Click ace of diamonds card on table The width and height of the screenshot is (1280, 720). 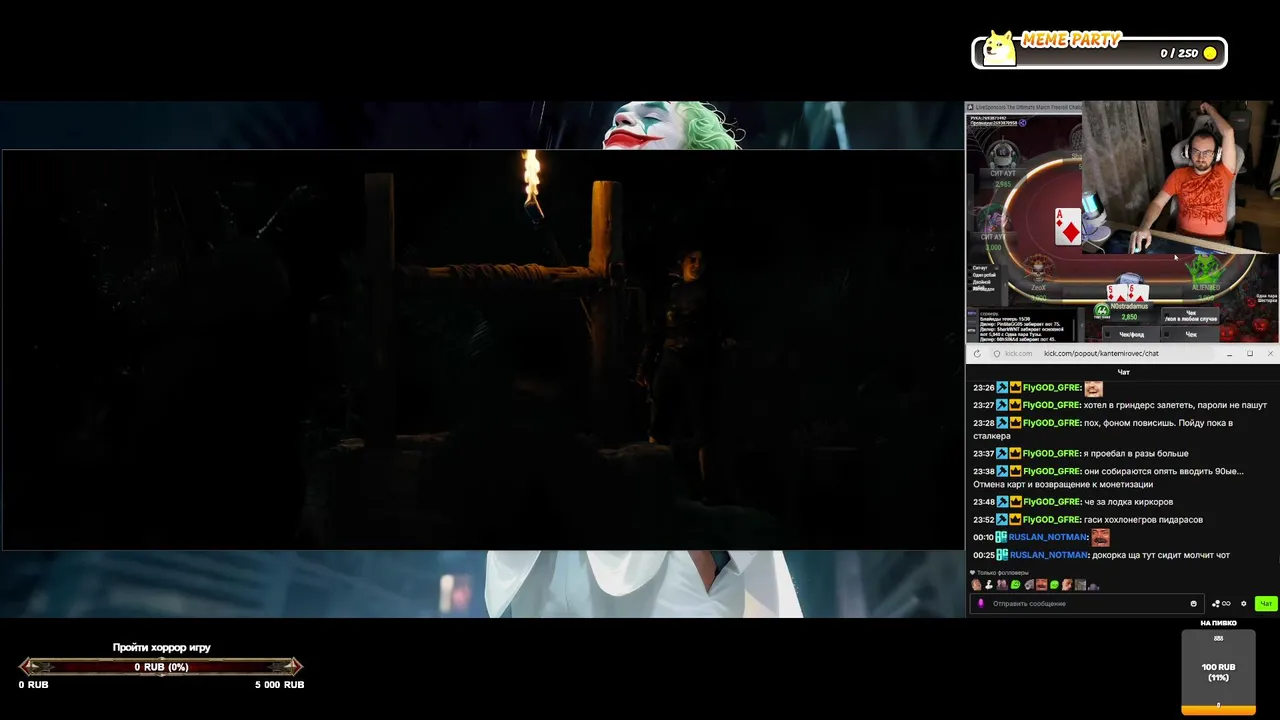[x=1067, y=227]
